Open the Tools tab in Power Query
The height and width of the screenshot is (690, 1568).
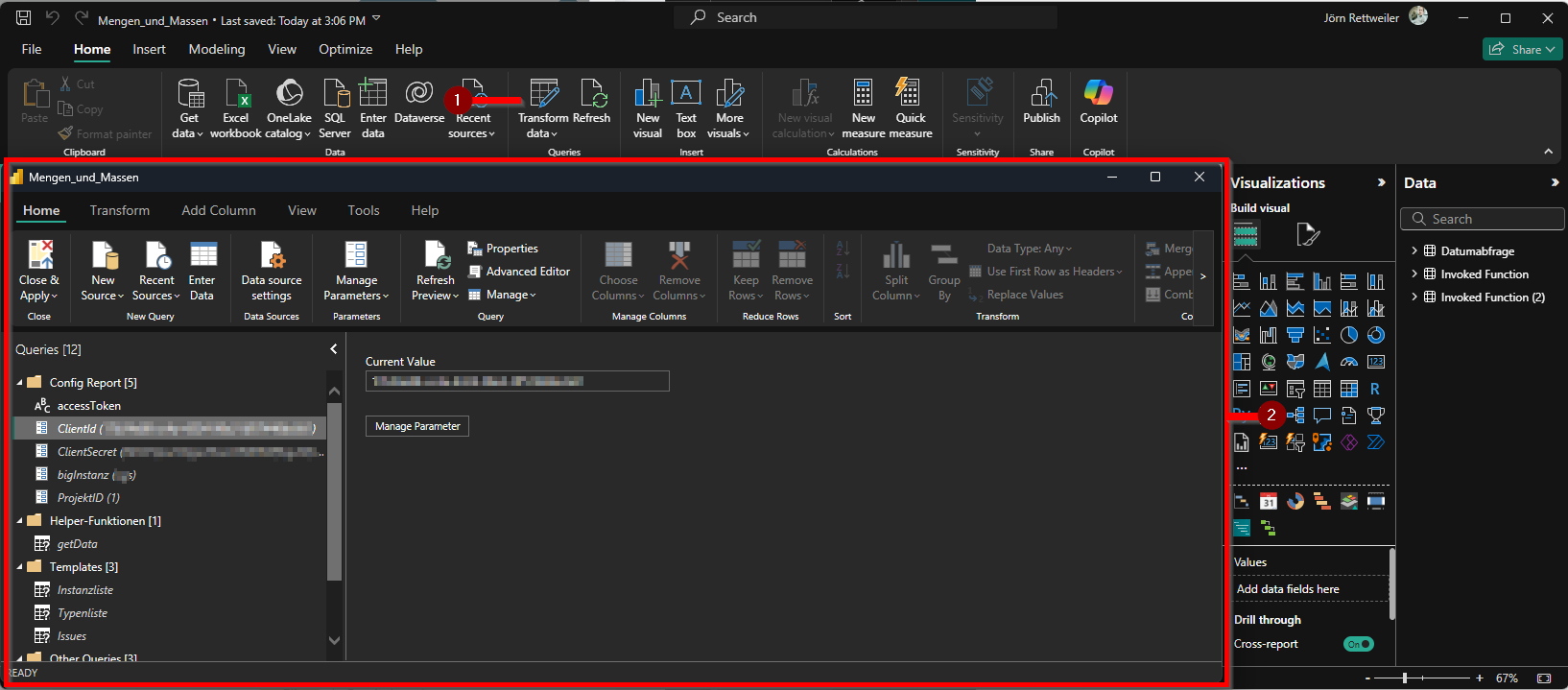tap(364, 210)
